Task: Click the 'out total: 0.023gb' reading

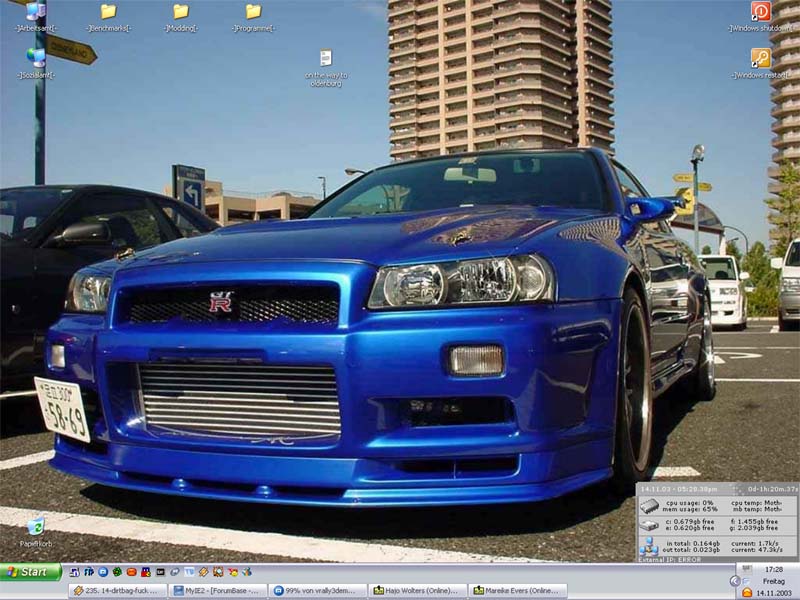Action: click(691, 550)
